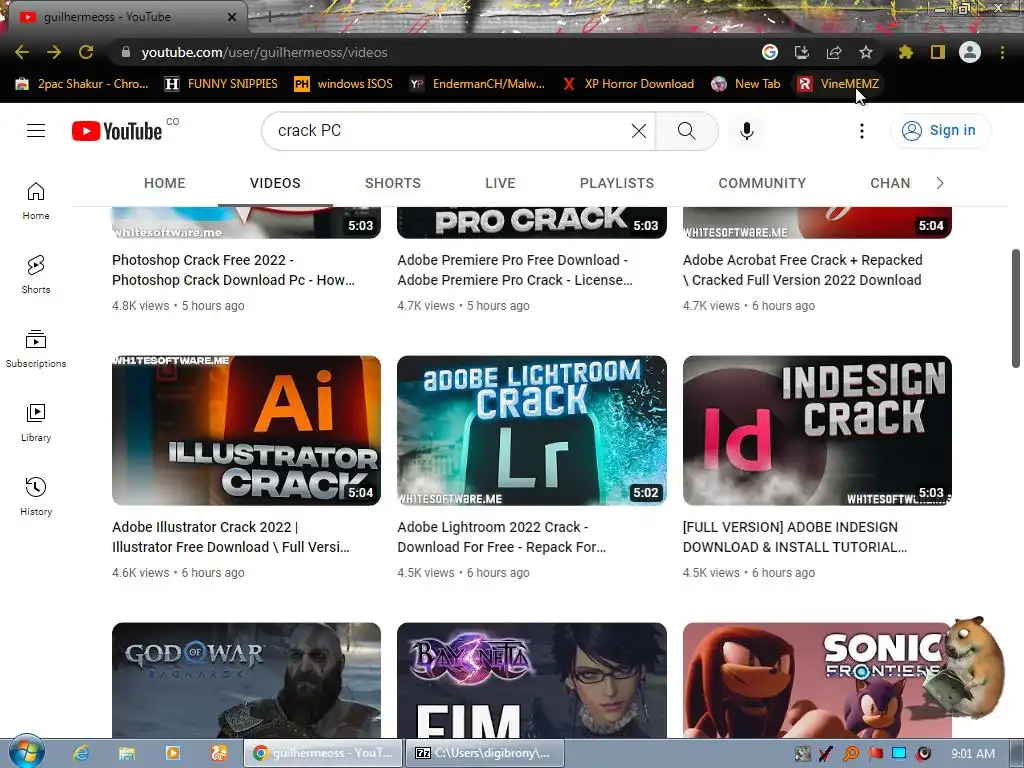Open the windows ISOS bookmark

click(x=344, y=84)
